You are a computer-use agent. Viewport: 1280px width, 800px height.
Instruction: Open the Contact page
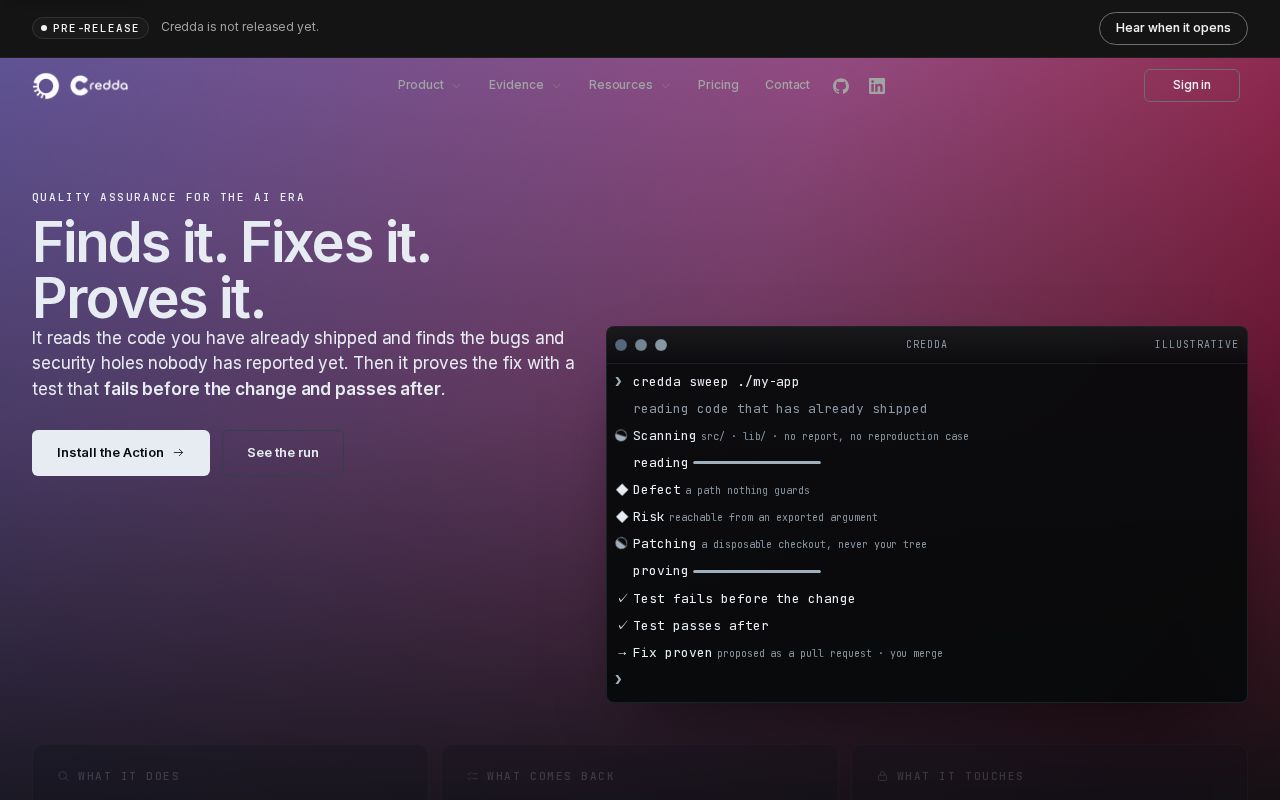(x=787, y=85)
